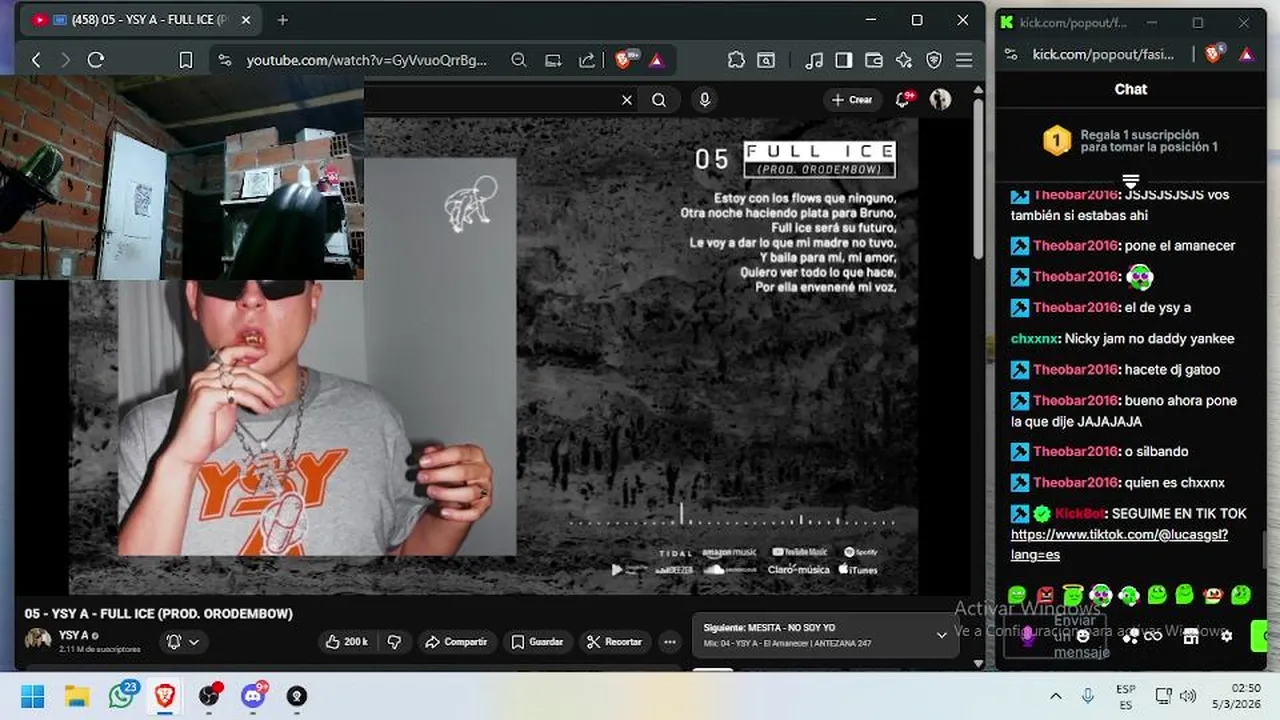Click the YSY A channel avatar
Viewport: 1280px width, 720px height.
tap(38, 639)
